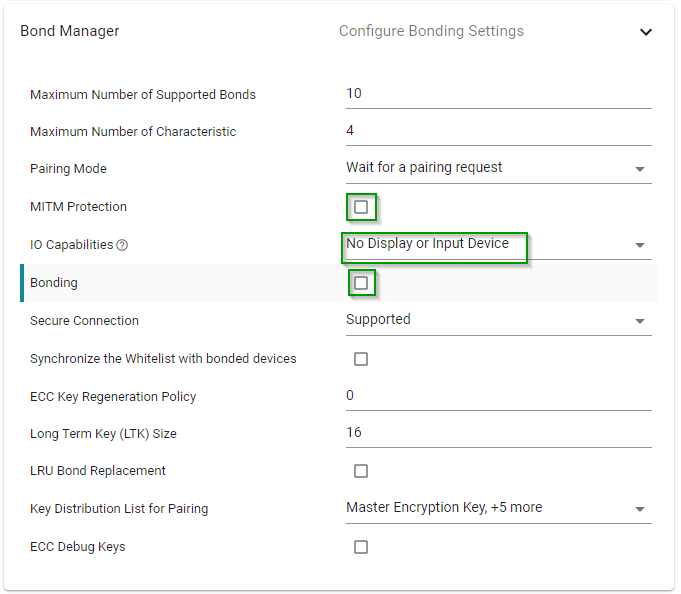Click the Secure Connection label
Screen dimensions: 681x594
coord(84,321)
